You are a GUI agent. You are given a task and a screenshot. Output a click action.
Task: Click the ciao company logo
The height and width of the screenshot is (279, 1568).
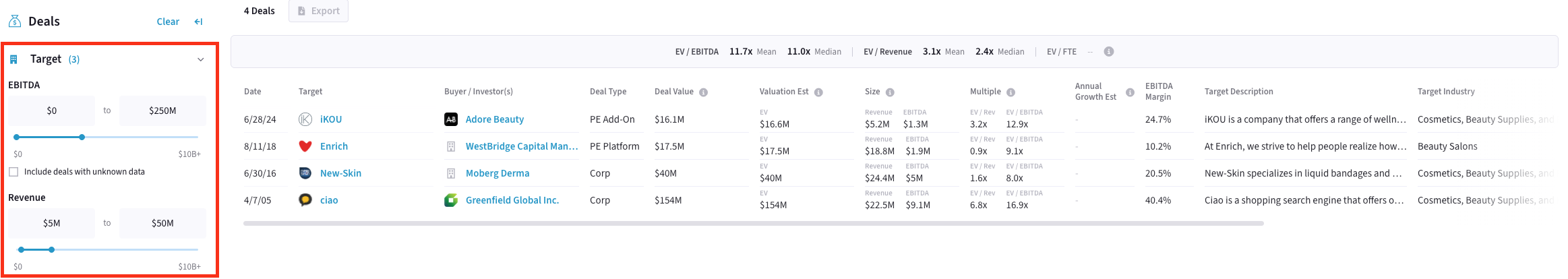305,200
